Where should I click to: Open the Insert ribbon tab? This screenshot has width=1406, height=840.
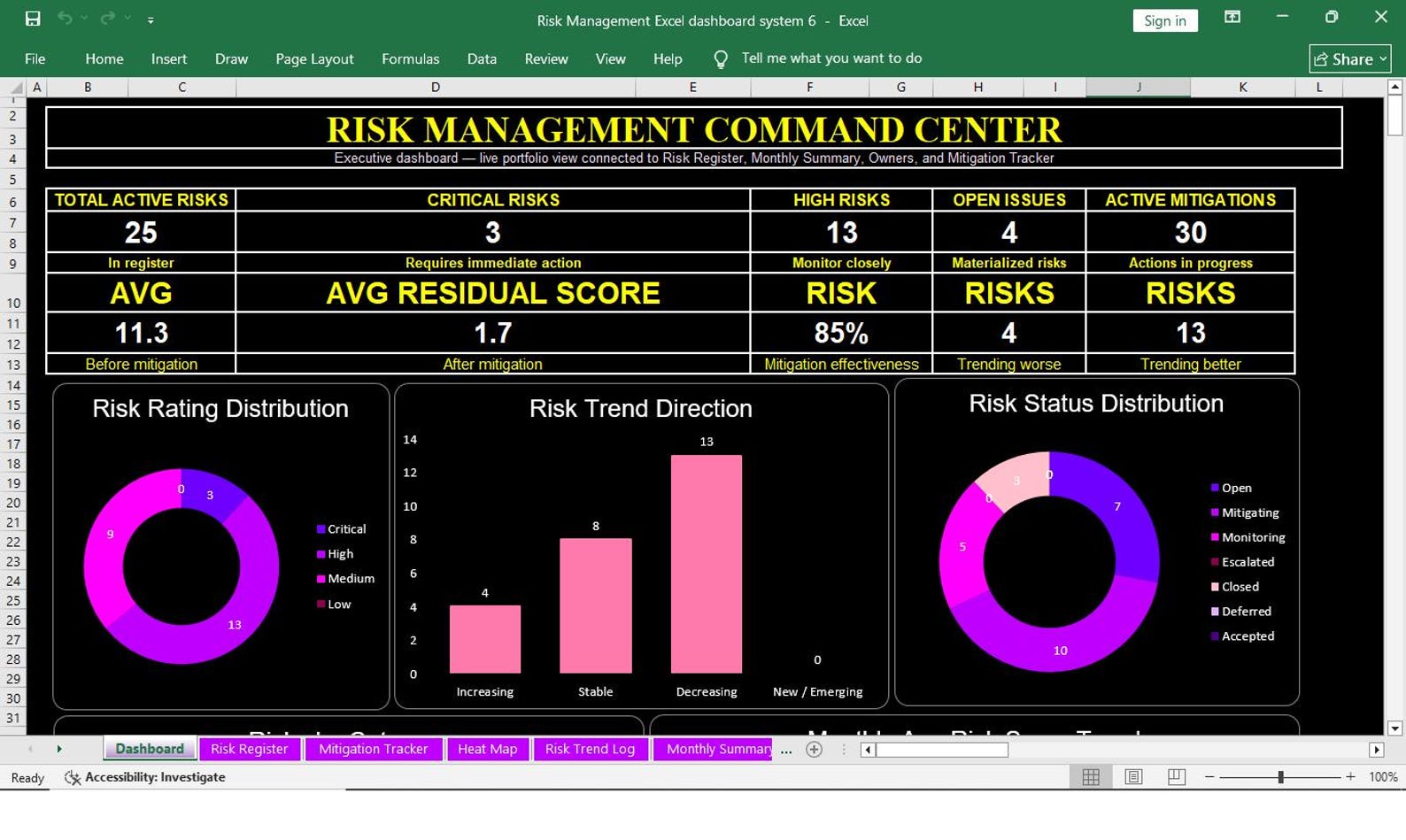pyautogui.click(x=169, y=58)
